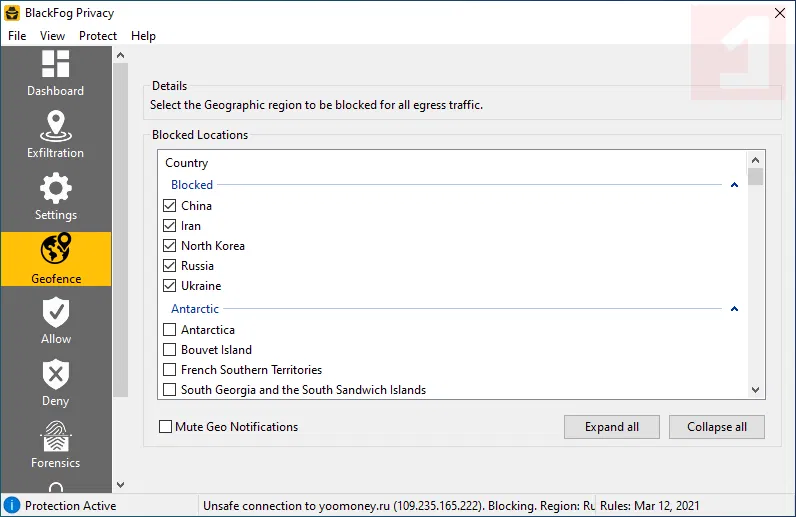
Task: Check the Antarctica checkbox
Action: [x=169, y=330]
